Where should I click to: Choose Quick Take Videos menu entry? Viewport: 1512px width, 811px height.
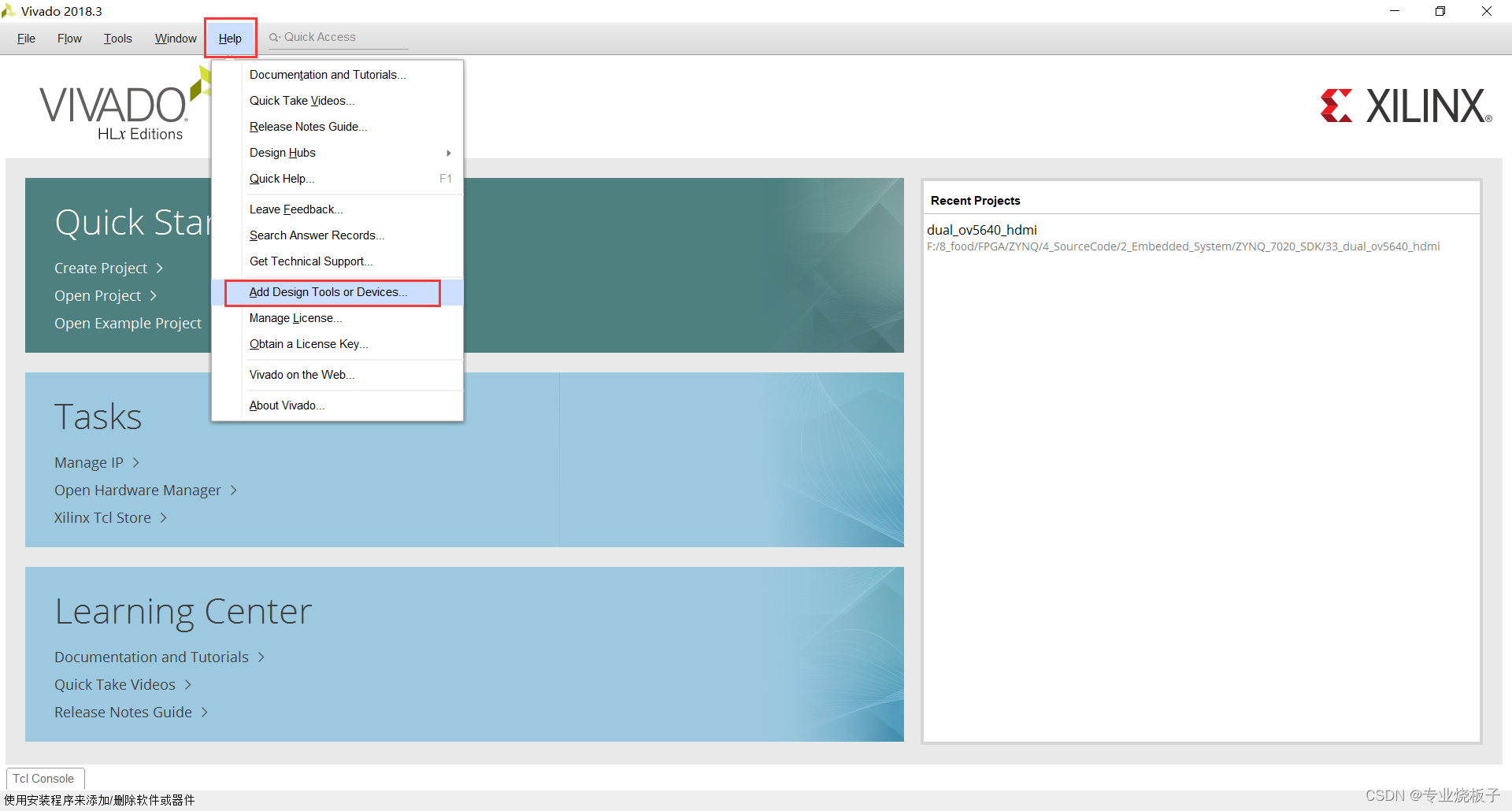337,101
